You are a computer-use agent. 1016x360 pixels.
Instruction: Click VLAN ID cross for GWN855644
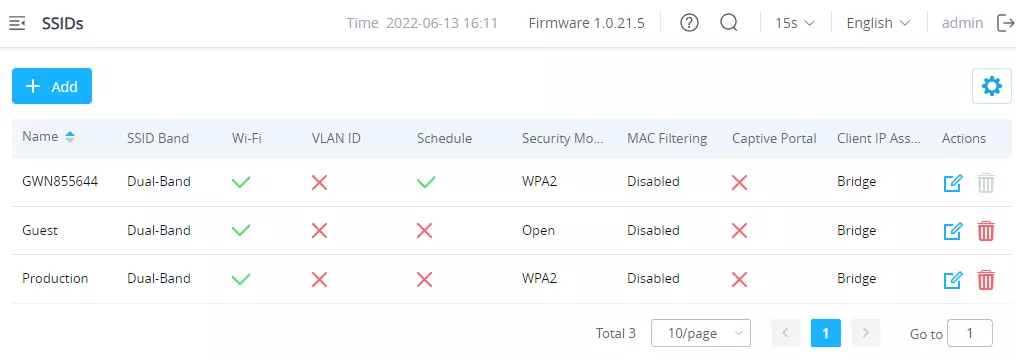[319, 183]
